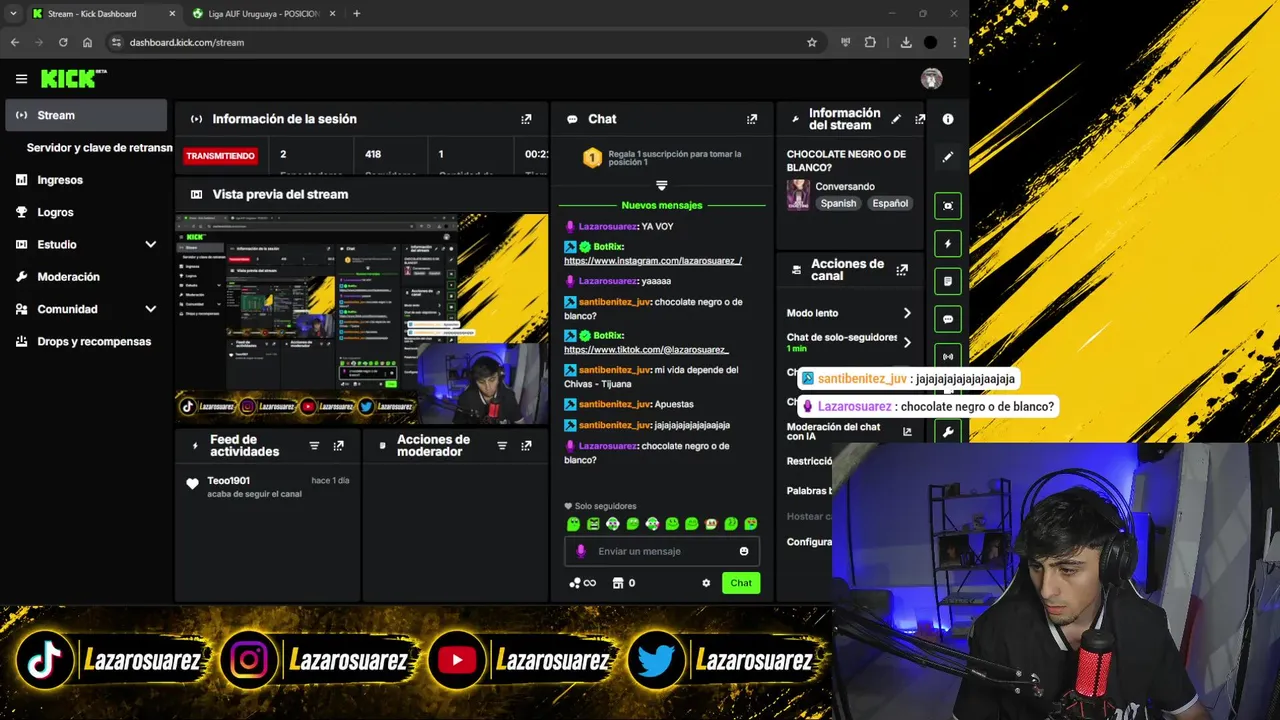The image size is (1280, 720).
Task: Open Chat de solo-seguidores options arrow
Action: click(907, 342)
